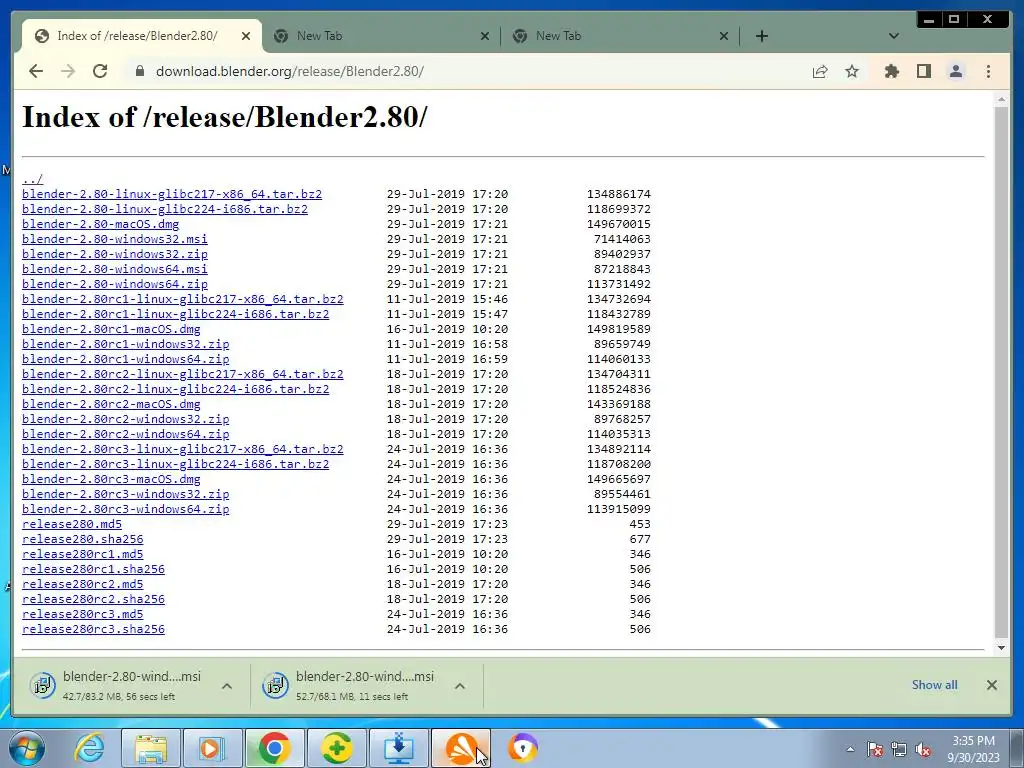Download blender-2.80-windows64.zip

[x=115, y=284]
